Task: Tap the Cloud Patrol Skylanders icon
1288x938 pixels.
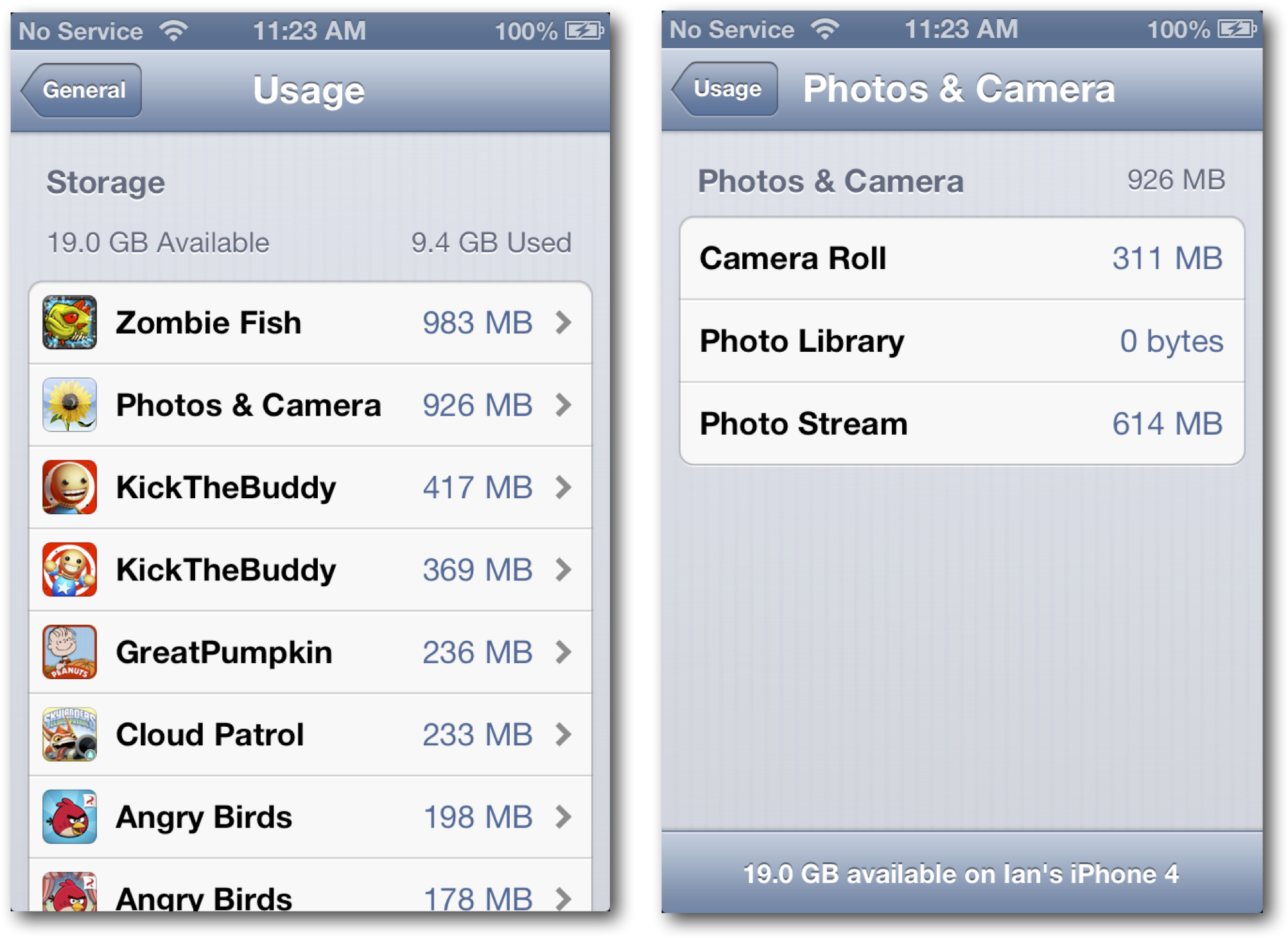Action: (69, 734)
